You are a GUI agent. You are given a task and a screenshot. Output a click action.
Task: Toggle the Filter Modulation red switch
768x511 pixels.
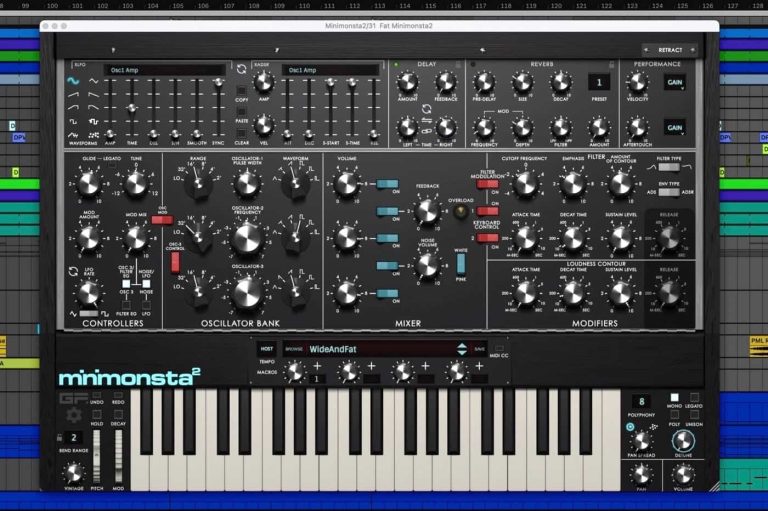[x=488, y=184]
